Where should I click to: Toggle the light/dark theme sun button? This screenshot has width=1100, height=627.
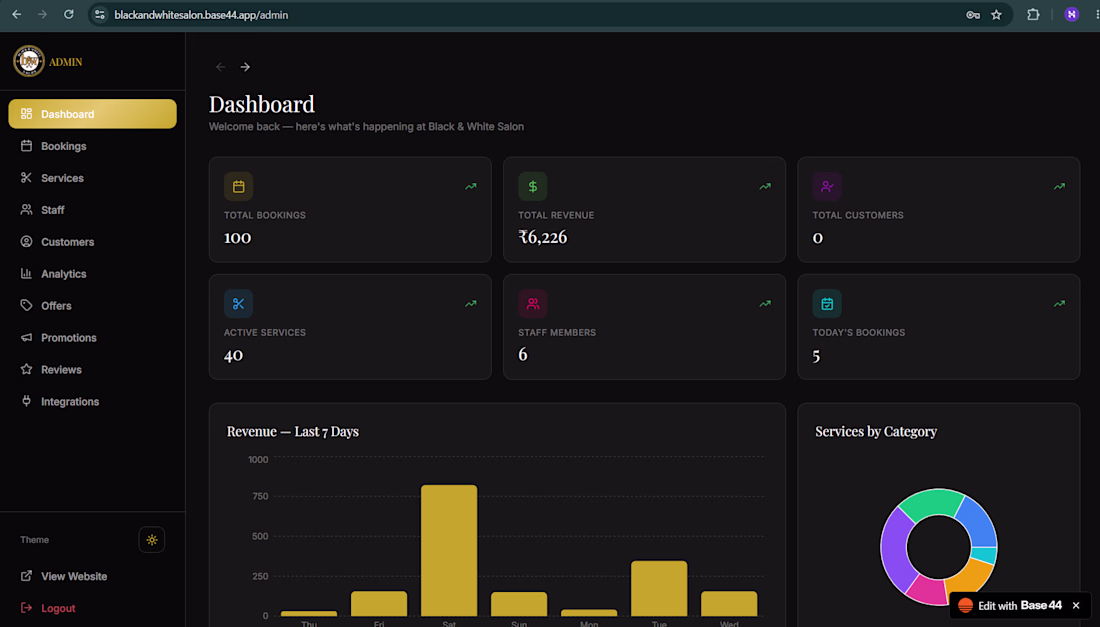point(152,540)
